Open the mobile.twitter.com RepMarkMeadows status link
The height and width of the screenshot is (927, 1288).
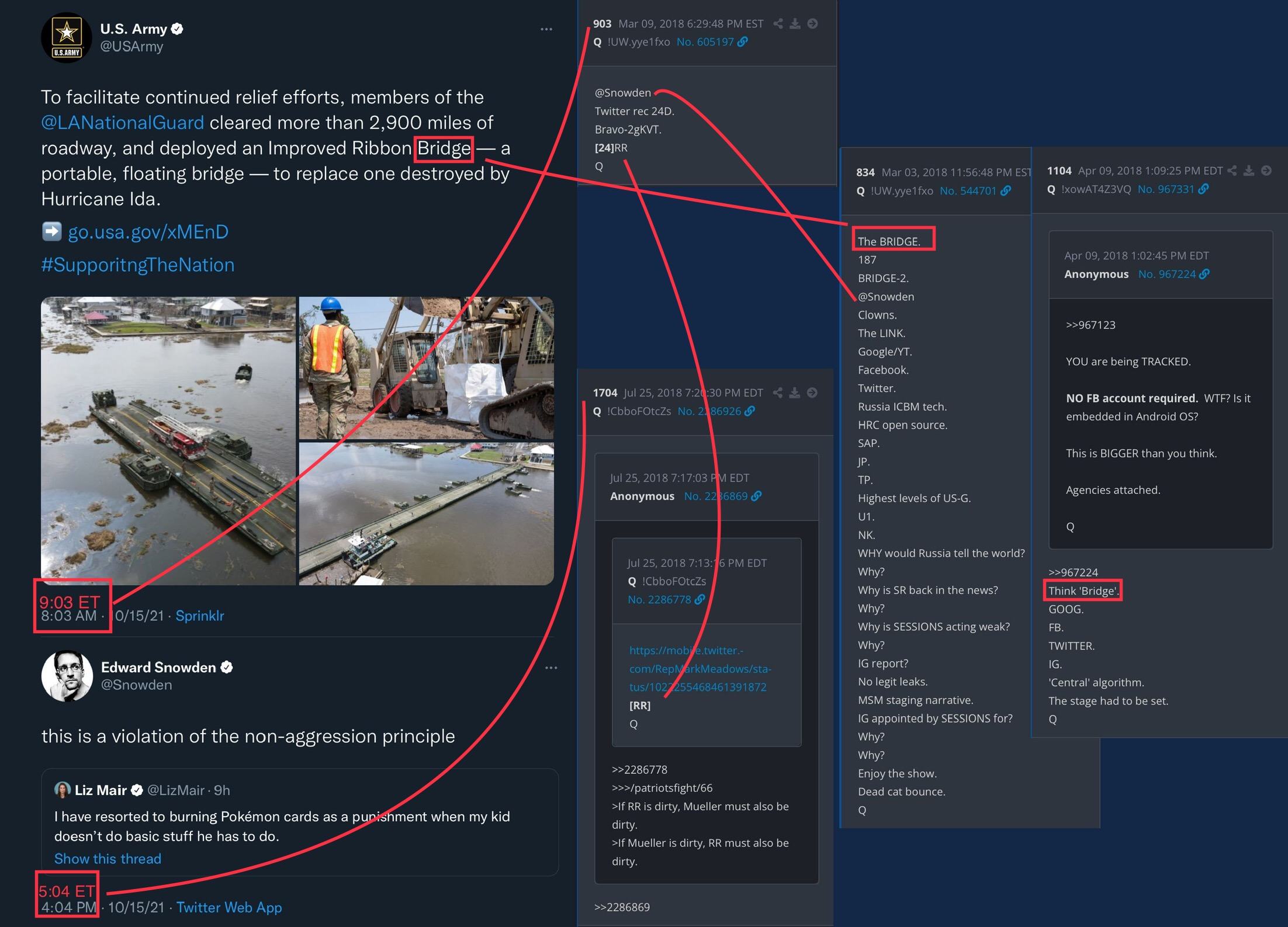[700, 669]
